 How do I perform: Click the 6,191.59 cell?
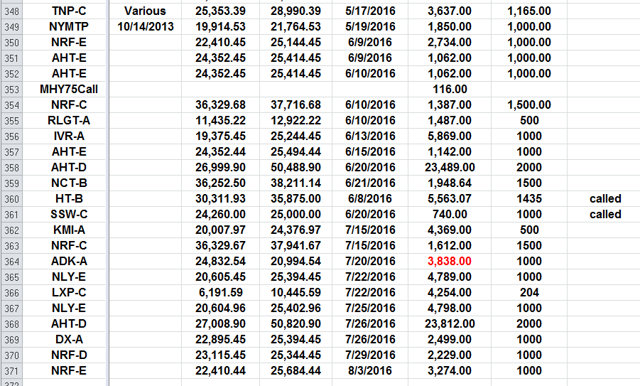(220, 293)
